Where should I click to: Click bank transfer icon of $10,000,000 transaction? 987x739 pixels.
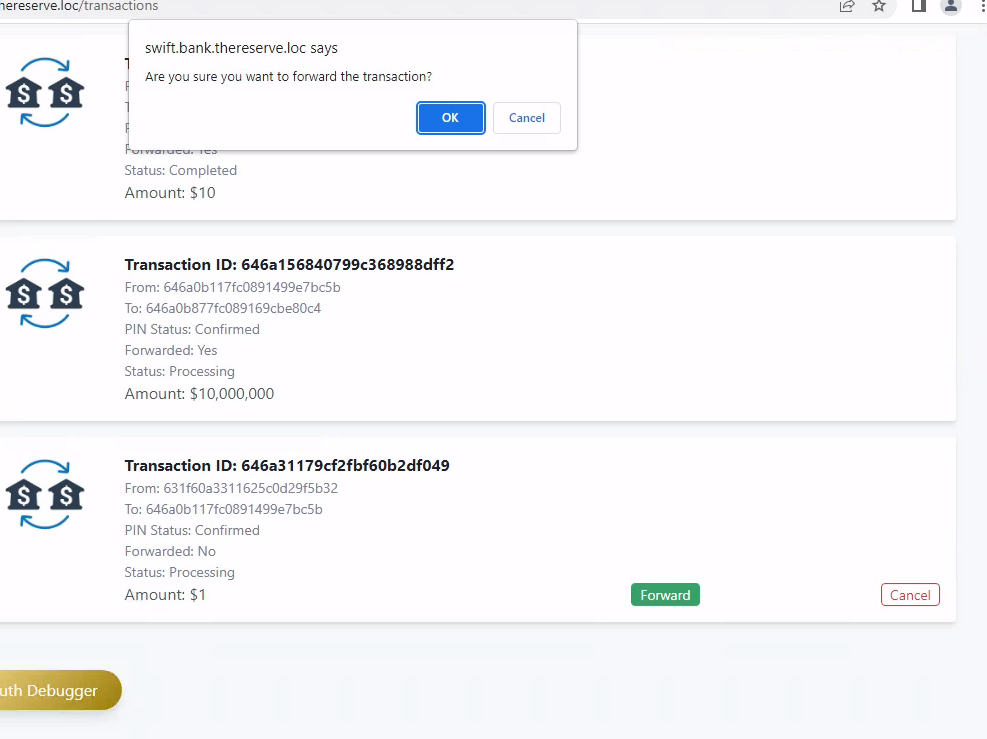coord(45,294)
